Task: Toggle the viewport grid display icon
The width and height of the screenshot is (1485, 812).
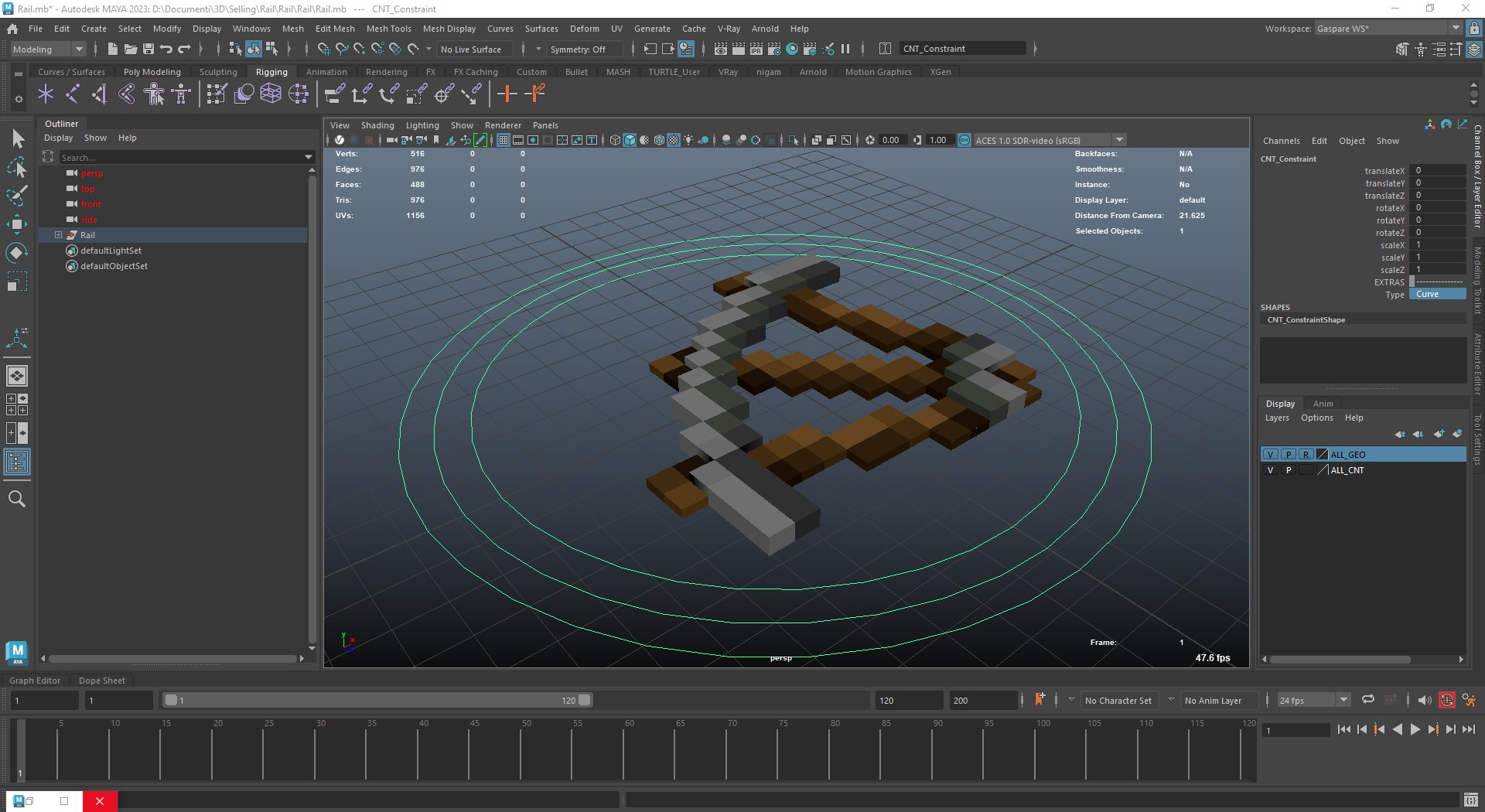Action: (504, 140)
